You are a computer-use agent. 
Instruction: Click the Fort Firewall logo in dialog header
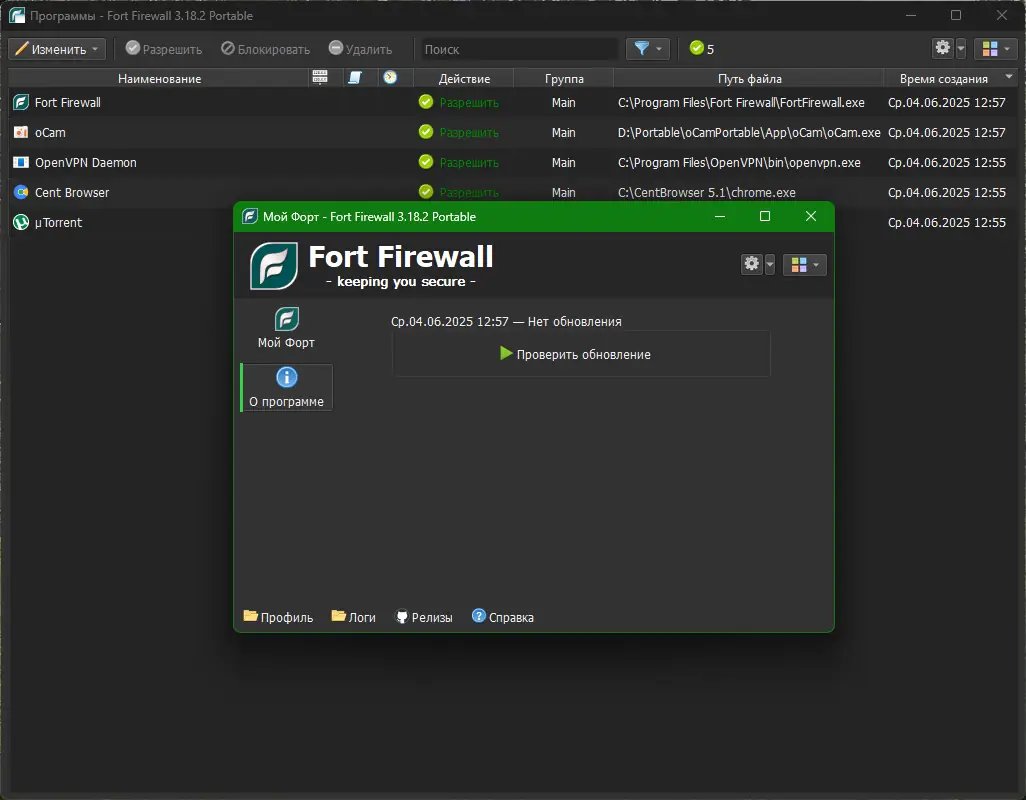click(274, 266)
